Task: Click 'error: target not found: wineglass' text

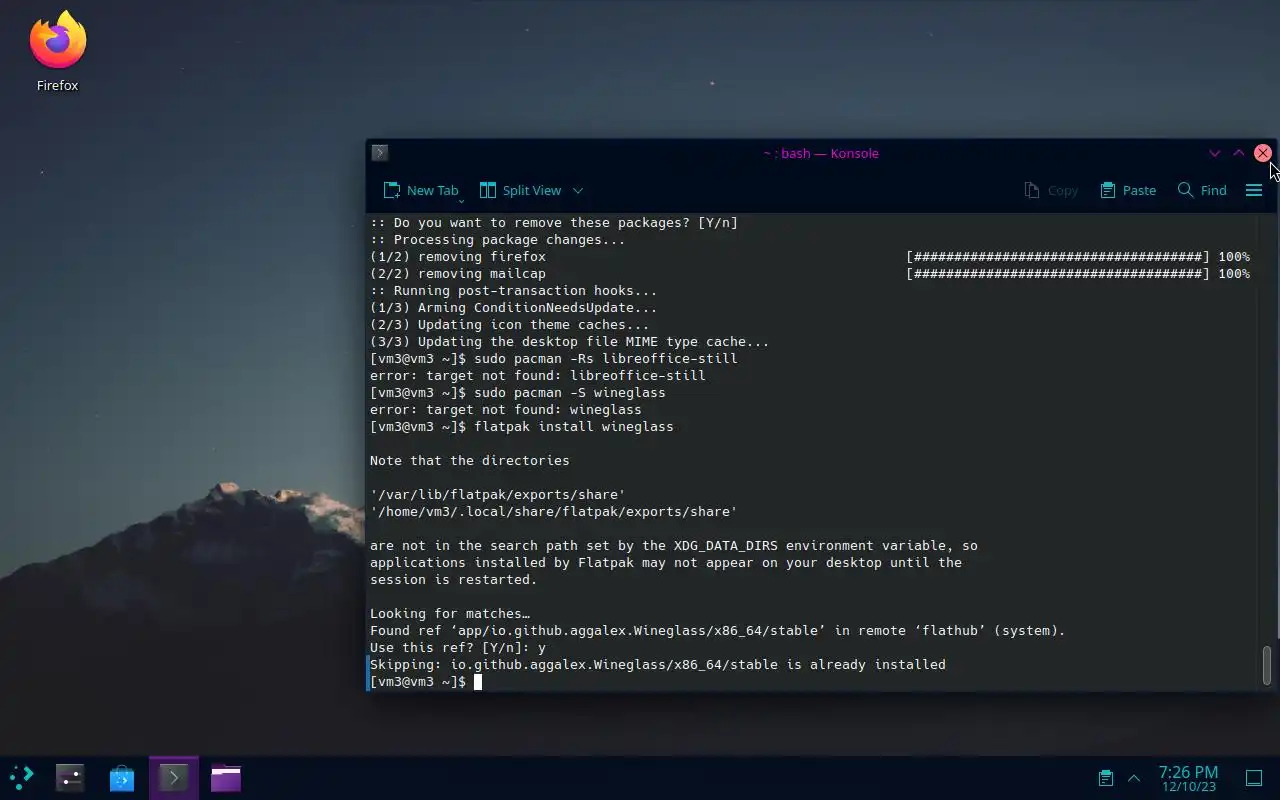Action: point(506,410)
